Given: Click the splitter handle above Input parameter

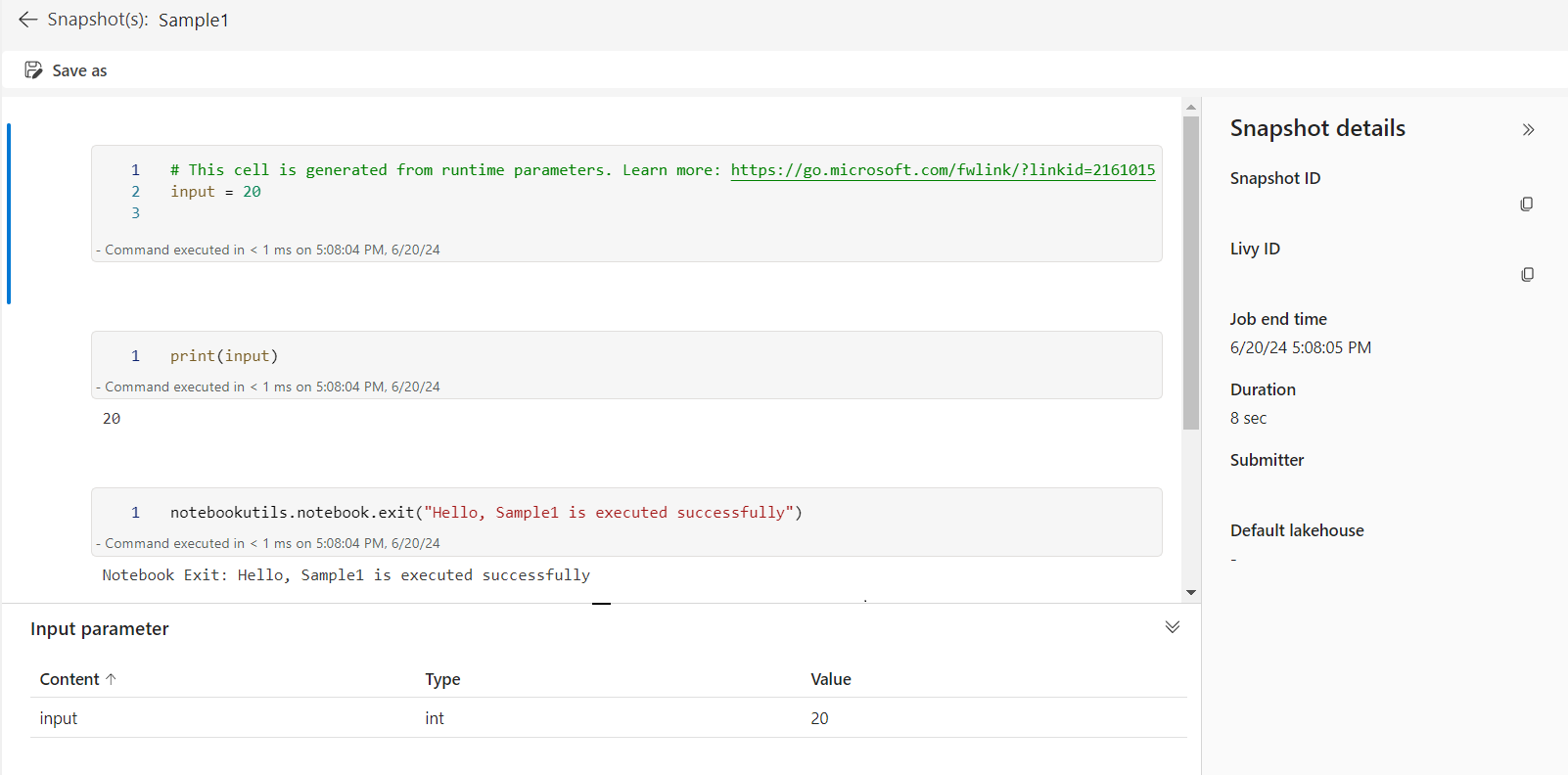Looking at the screenshot, I should pos(601,604).
